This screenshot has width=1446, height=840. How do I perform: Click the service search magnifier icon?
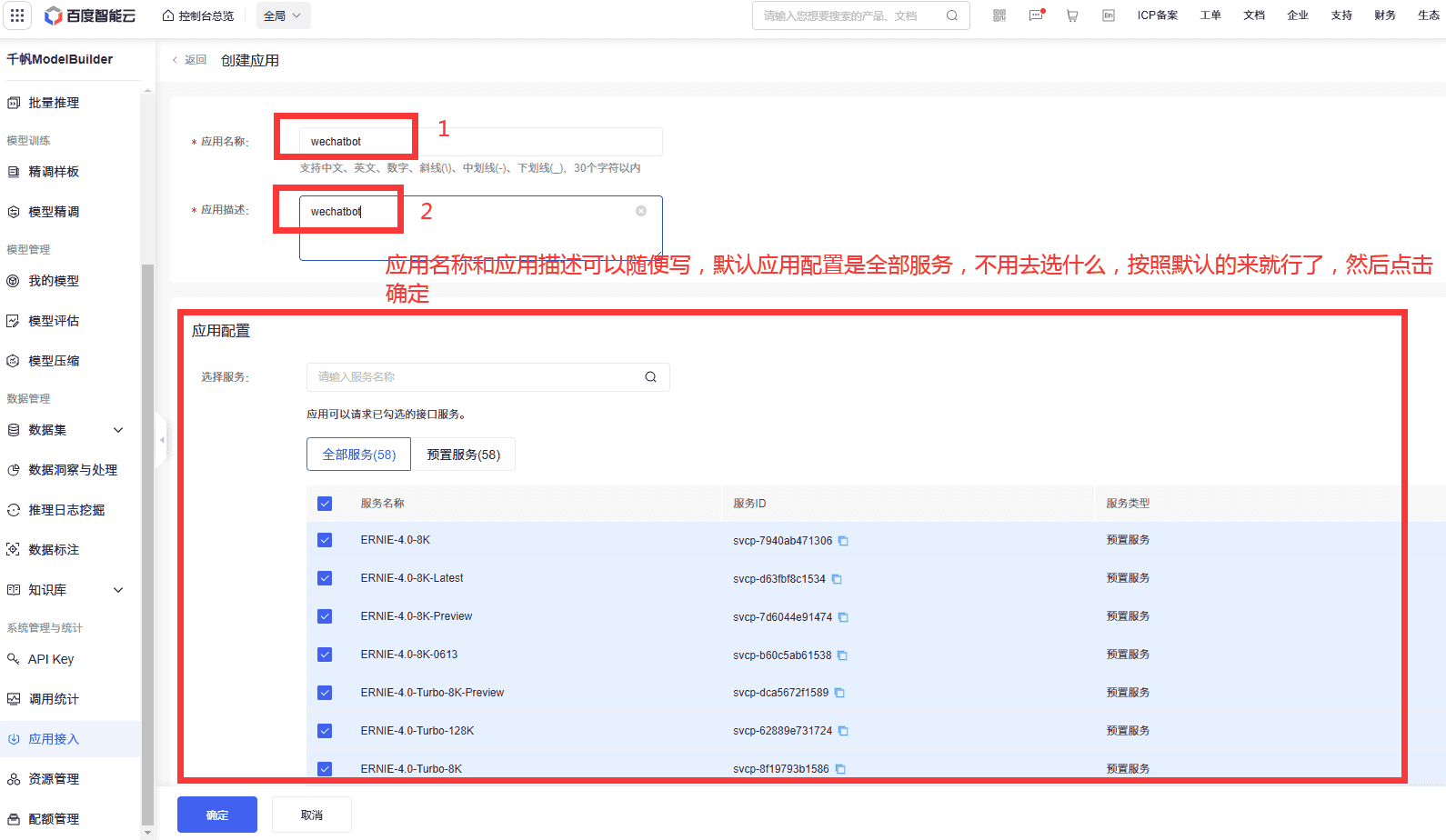(x=651, y=377)
